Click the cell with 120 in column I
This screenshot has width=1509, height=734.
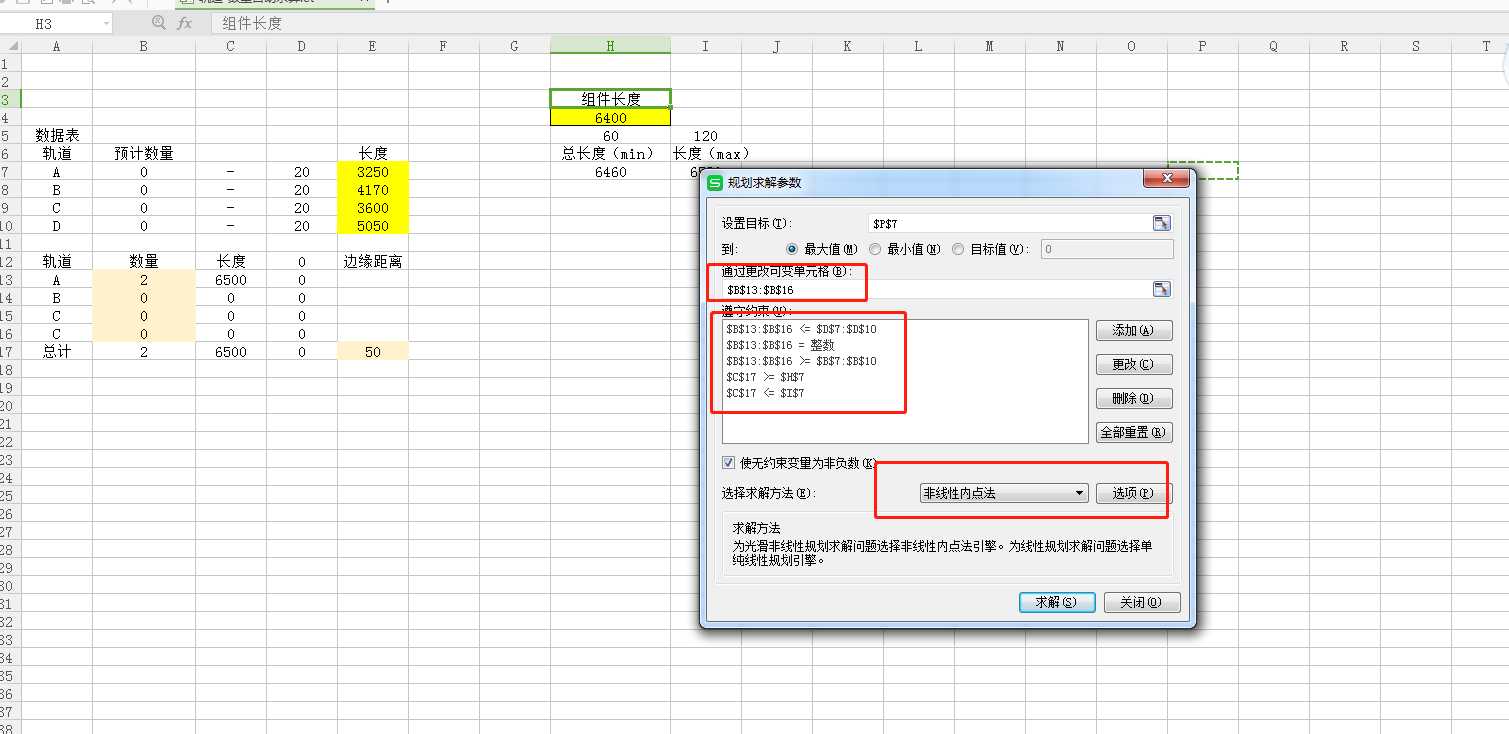tap(706, 135)
